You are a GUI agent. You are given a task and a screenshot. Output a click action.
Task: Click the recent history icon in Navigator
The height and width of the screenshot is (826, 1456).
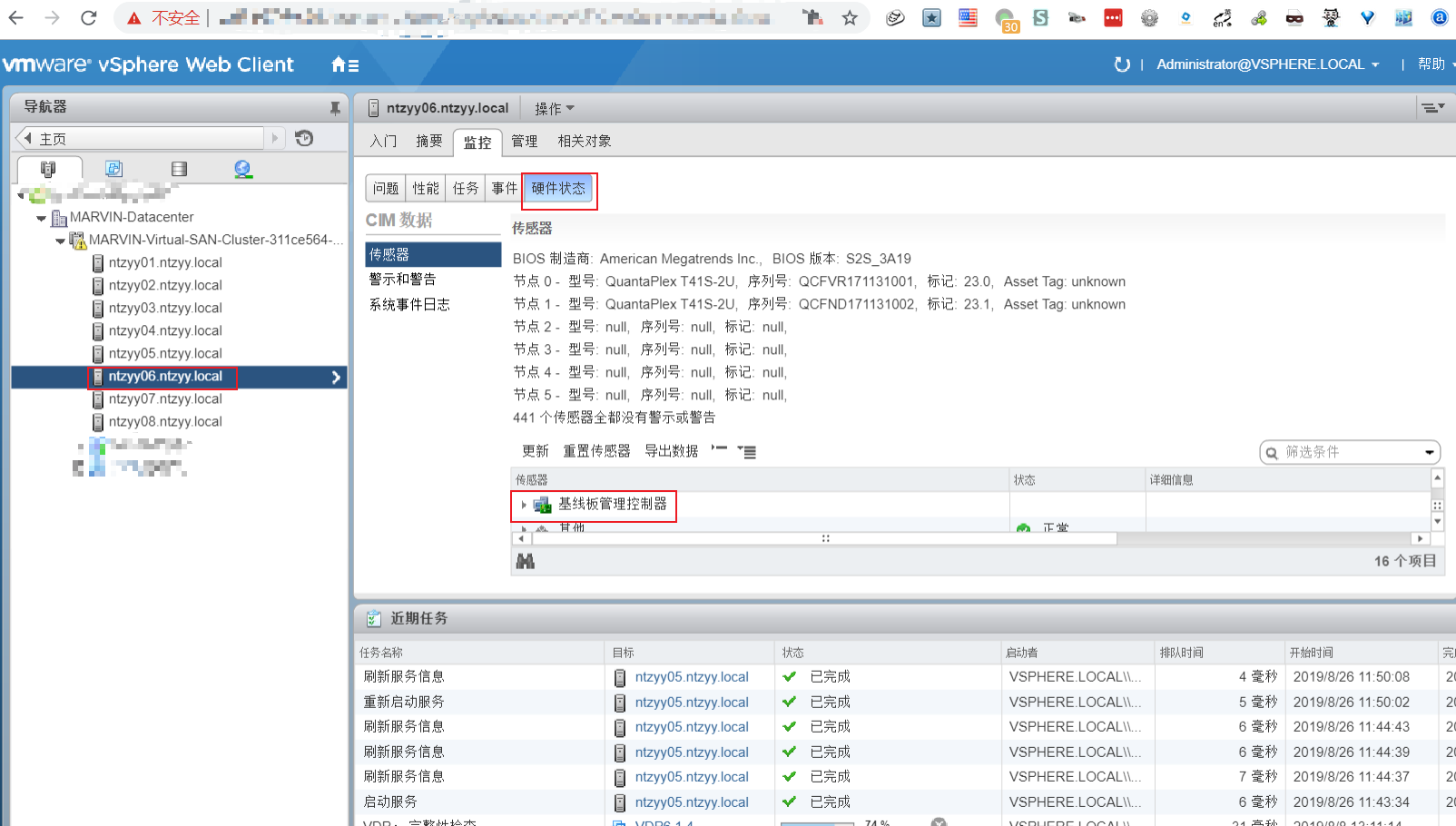(306, 138)
